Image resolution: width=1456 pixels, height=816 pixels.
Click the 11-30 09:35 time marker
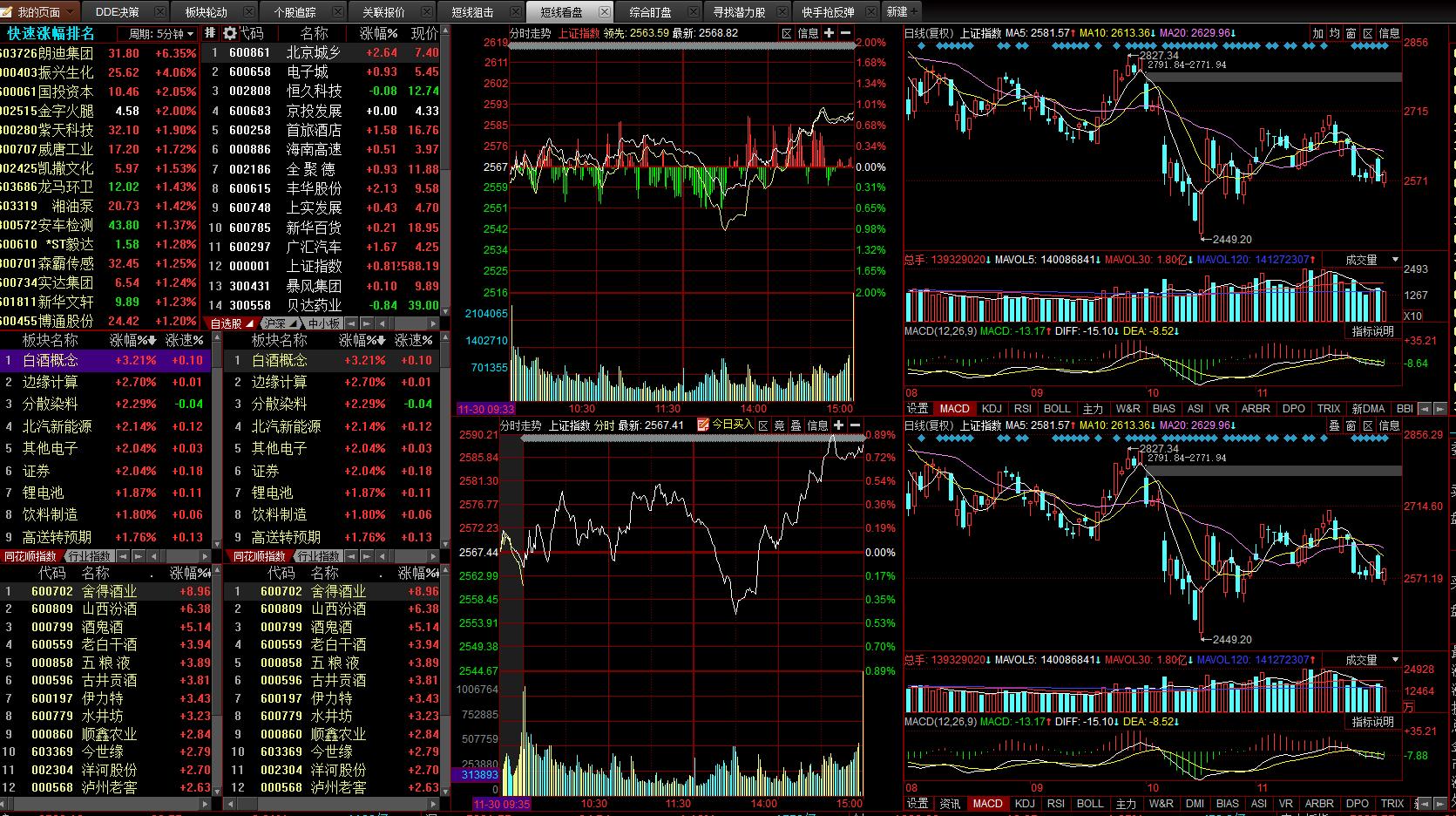click(x=501, y=804)
